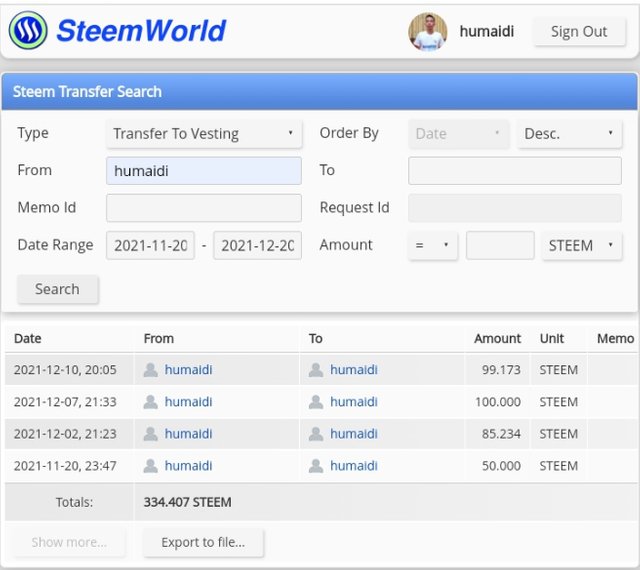Open the Order By Date dropdown
Screen dimensions: 640x570
click(x=458, y=134)
